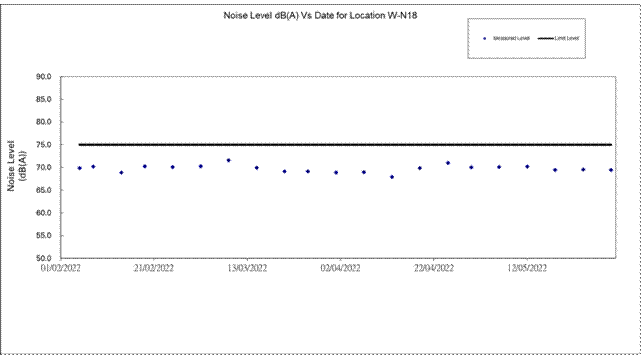Click the last data point at right edge

611,170
